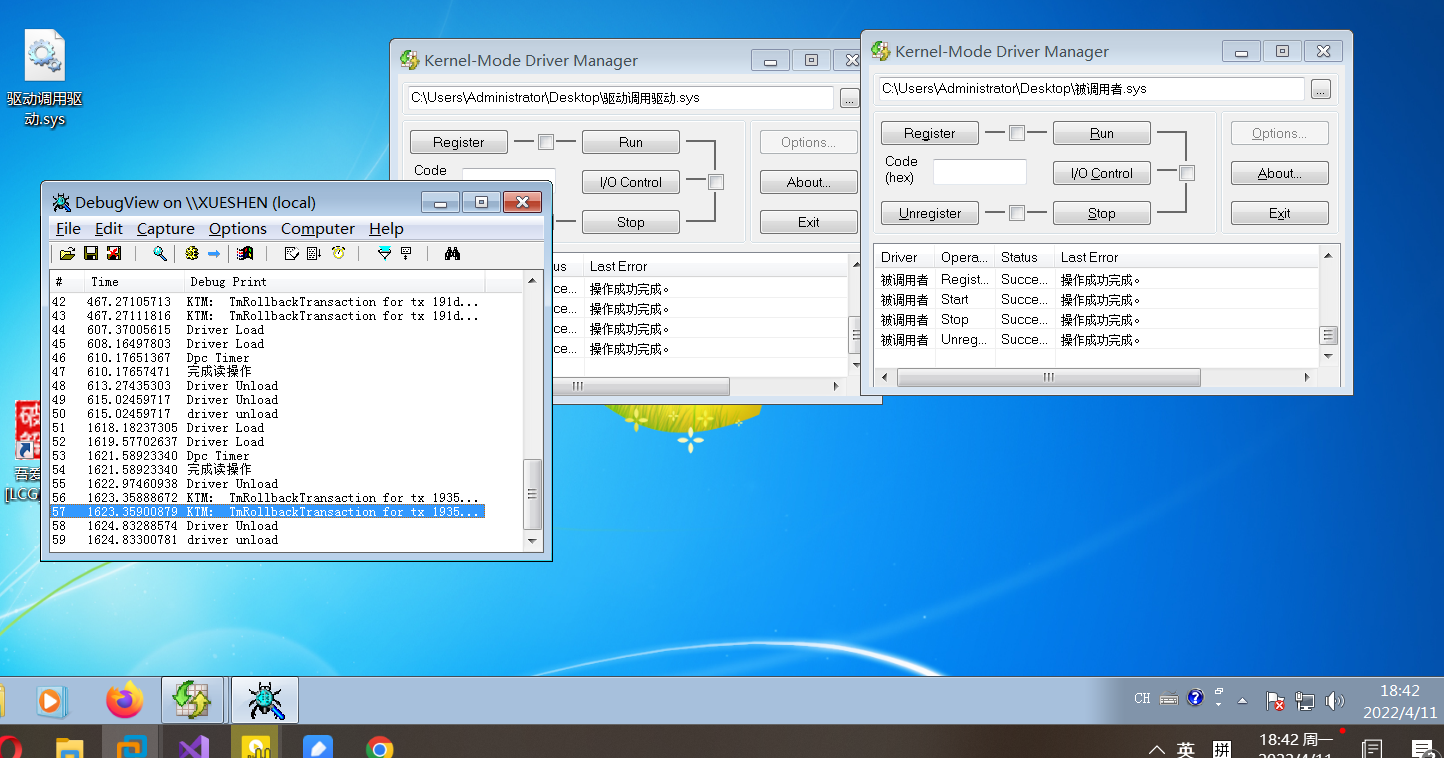
Task: Select the 被调用者 Unreg... row in driver list
Action: click(1097, 340)
